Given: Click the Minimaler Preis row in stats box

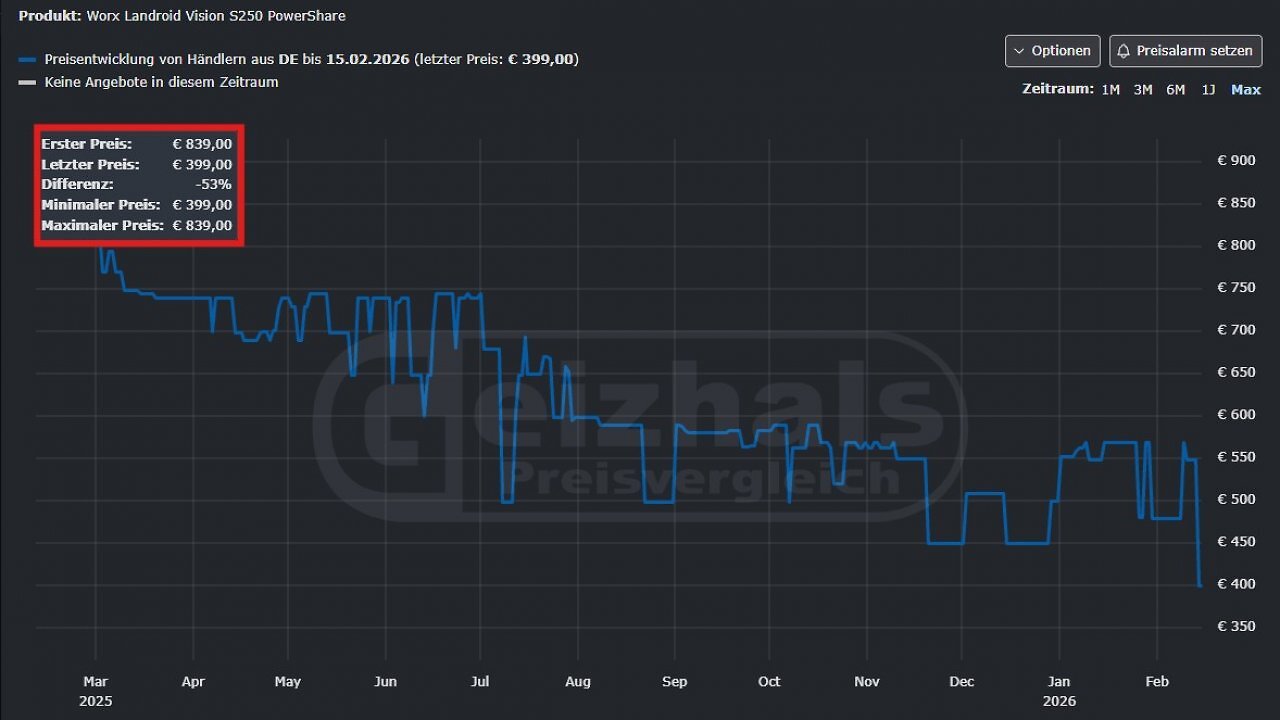Looking at the screenshot, I should click(137, 205).
